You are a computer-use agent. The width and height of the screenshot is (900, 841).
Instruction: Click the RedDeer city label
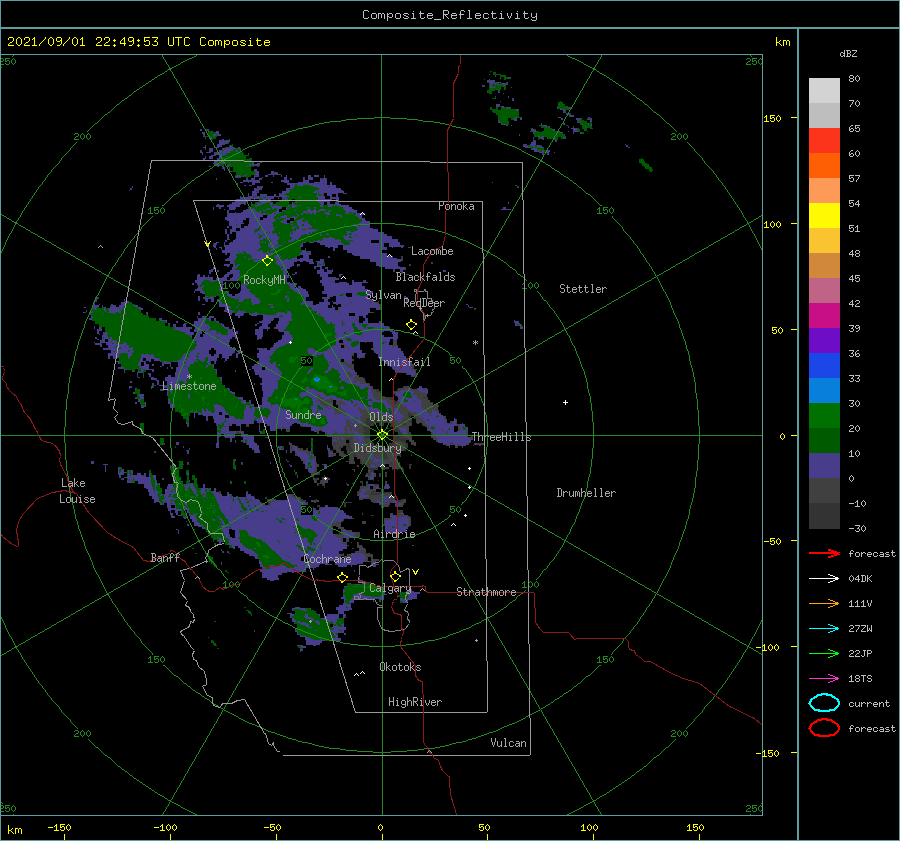tap(424, 303)
